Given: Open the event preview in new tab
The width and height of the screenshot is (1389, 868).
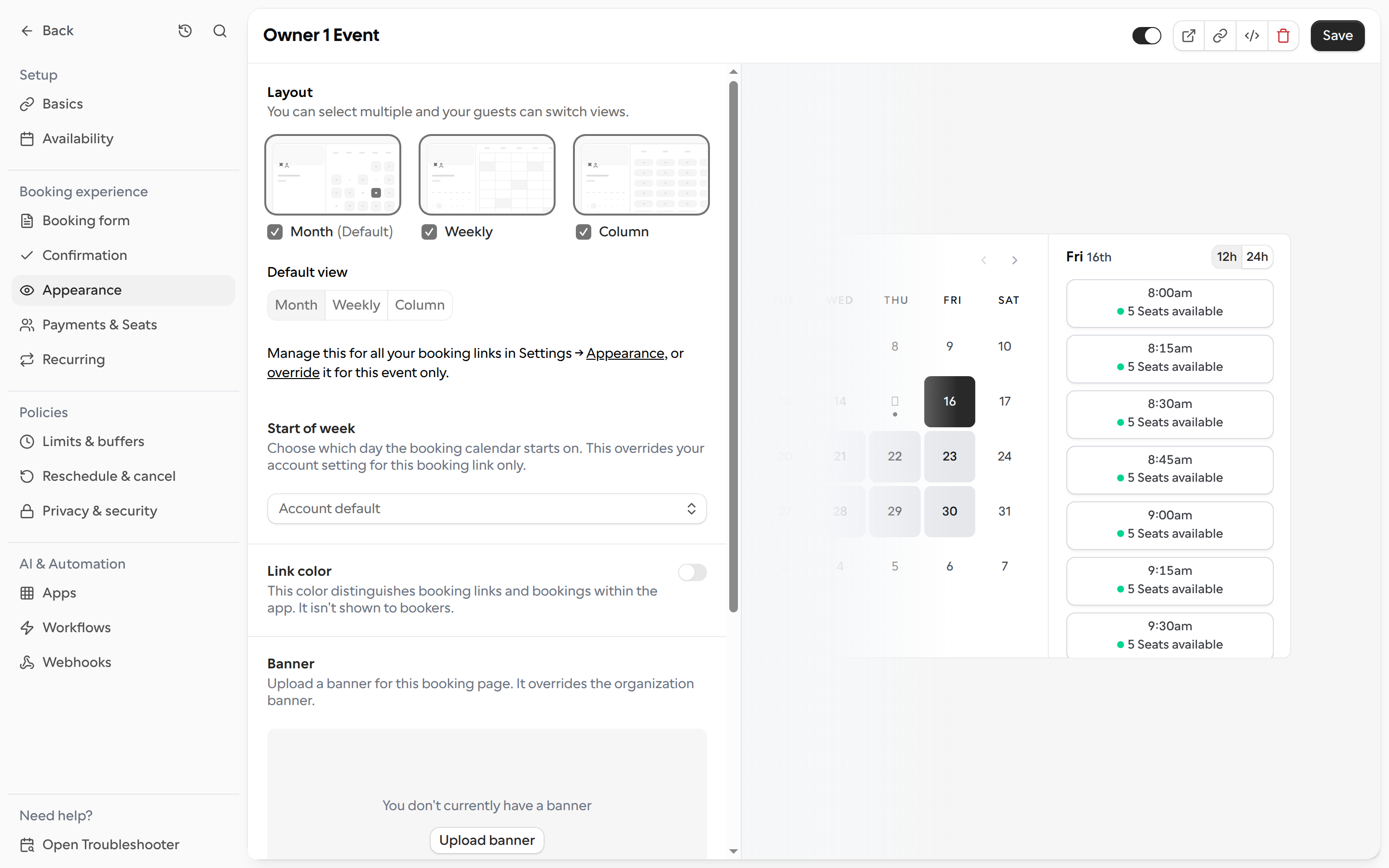Looking at the screenshot, I should (1189, 36).
